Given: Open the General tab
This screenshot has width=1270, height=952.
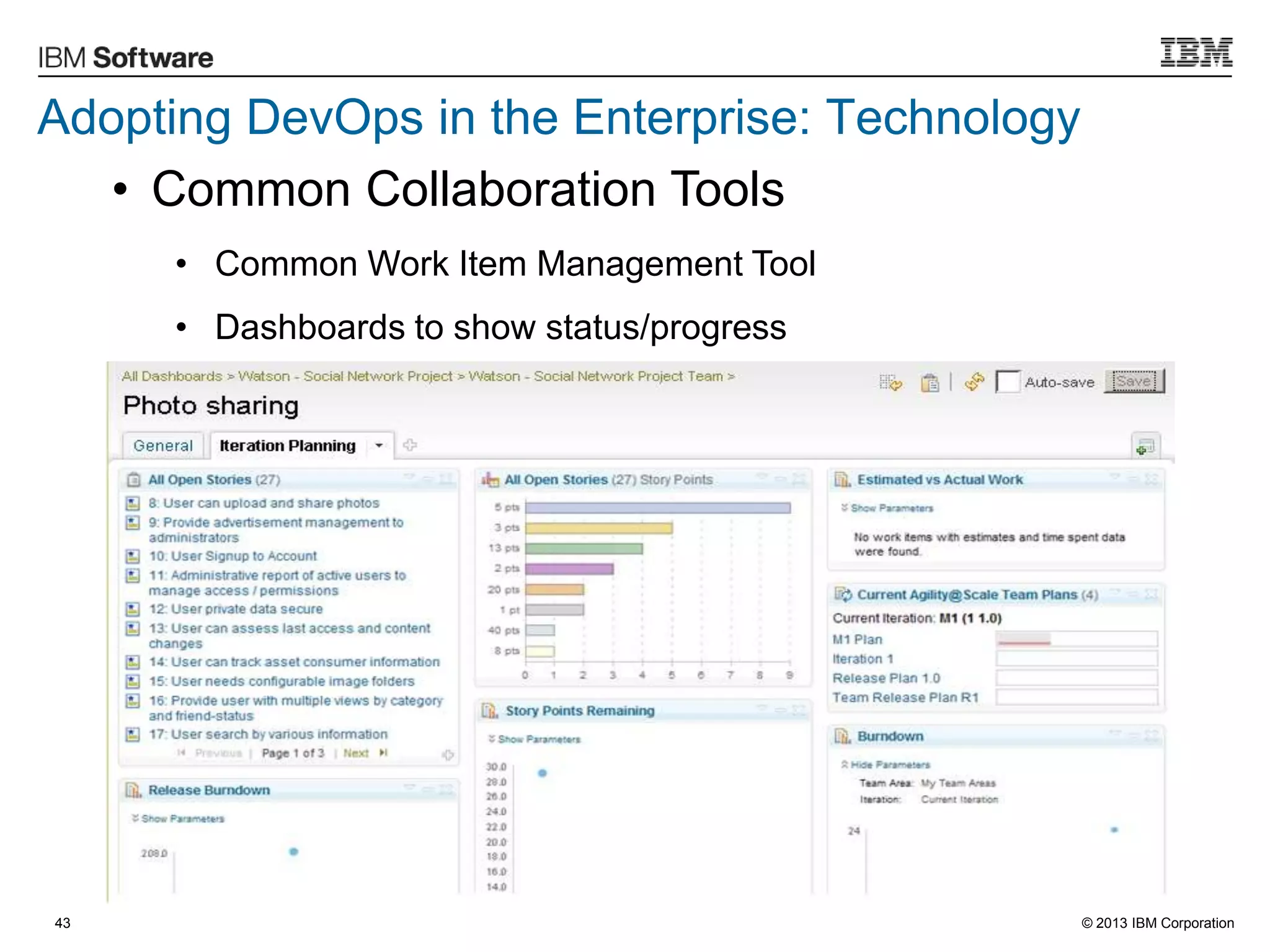Looking at the screenshot, I should click(163, 446).
